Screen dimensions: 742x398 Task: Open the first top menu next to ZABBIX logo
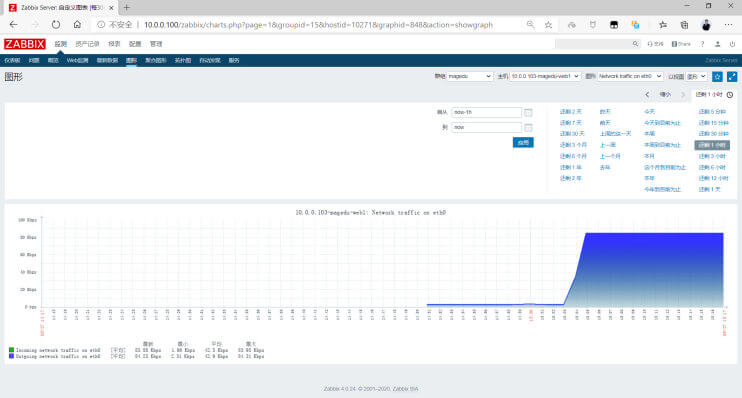[61, 44]
